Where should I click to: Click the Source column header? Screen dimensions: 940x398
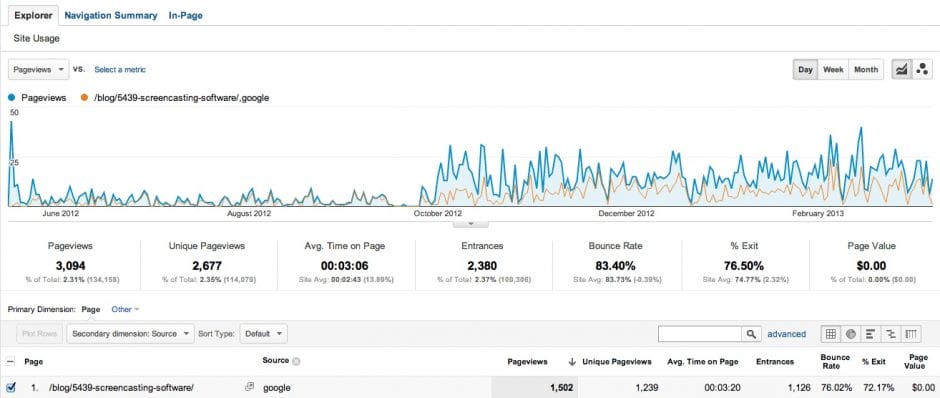pos(276,361)
